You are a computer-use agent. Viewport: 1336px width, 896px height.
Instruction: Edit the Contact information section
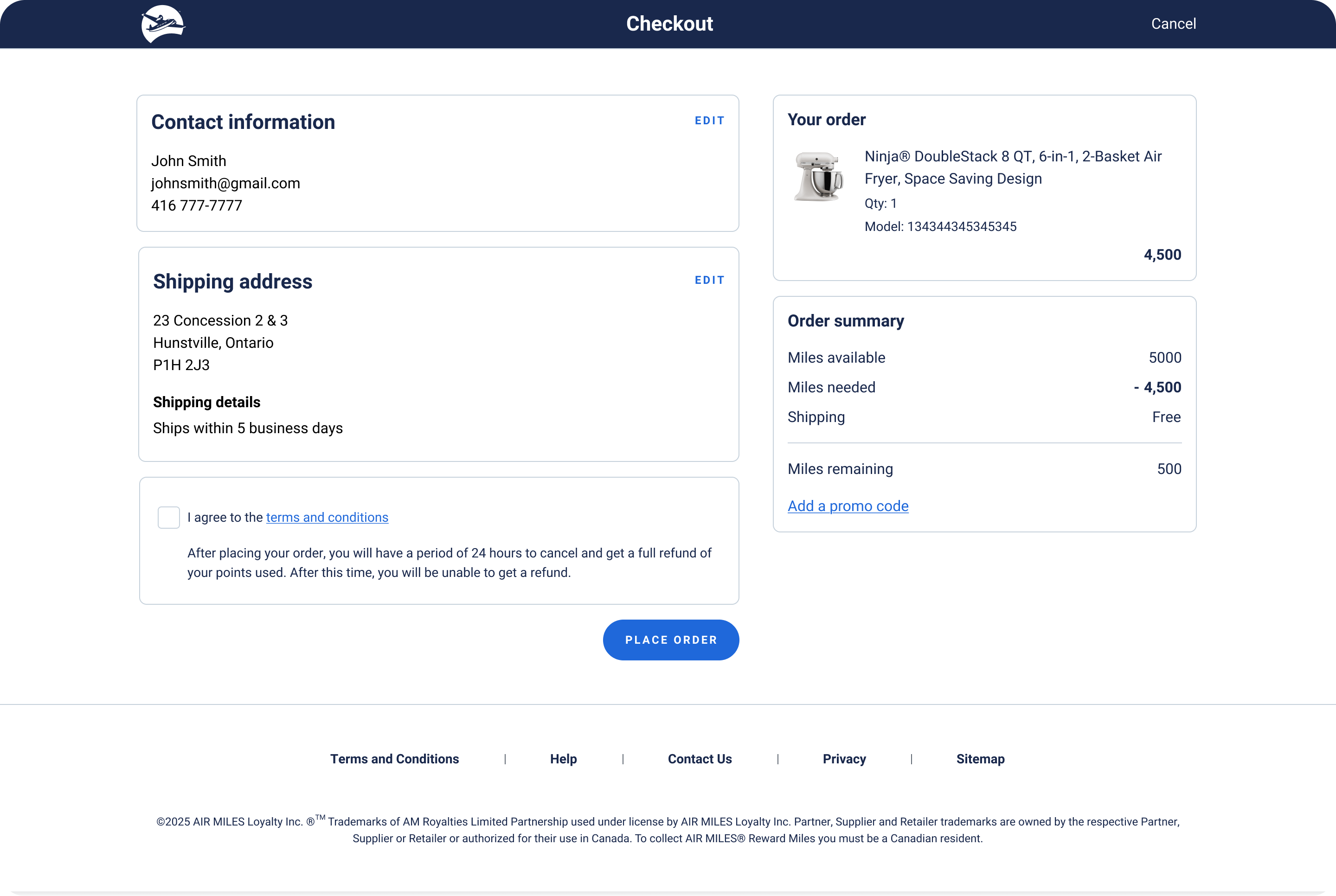710,121
